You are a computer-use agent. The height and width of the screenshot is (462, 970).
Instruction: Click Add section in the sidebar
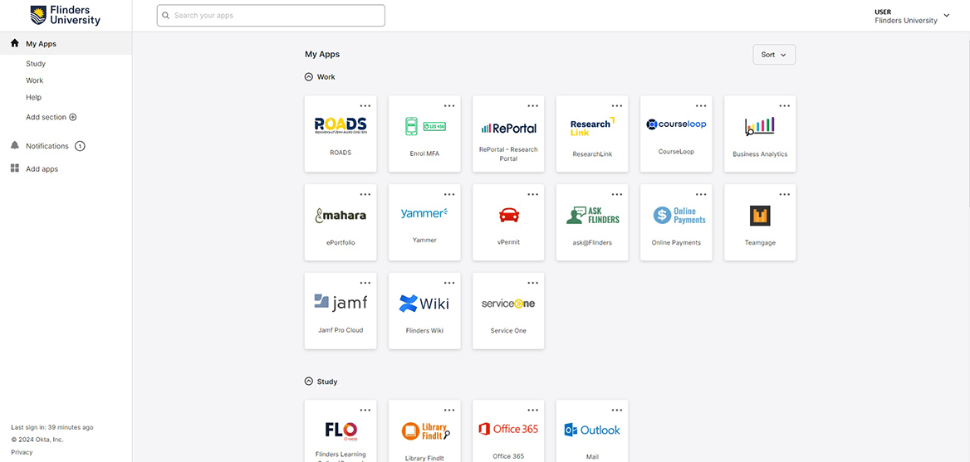[51, 117]
